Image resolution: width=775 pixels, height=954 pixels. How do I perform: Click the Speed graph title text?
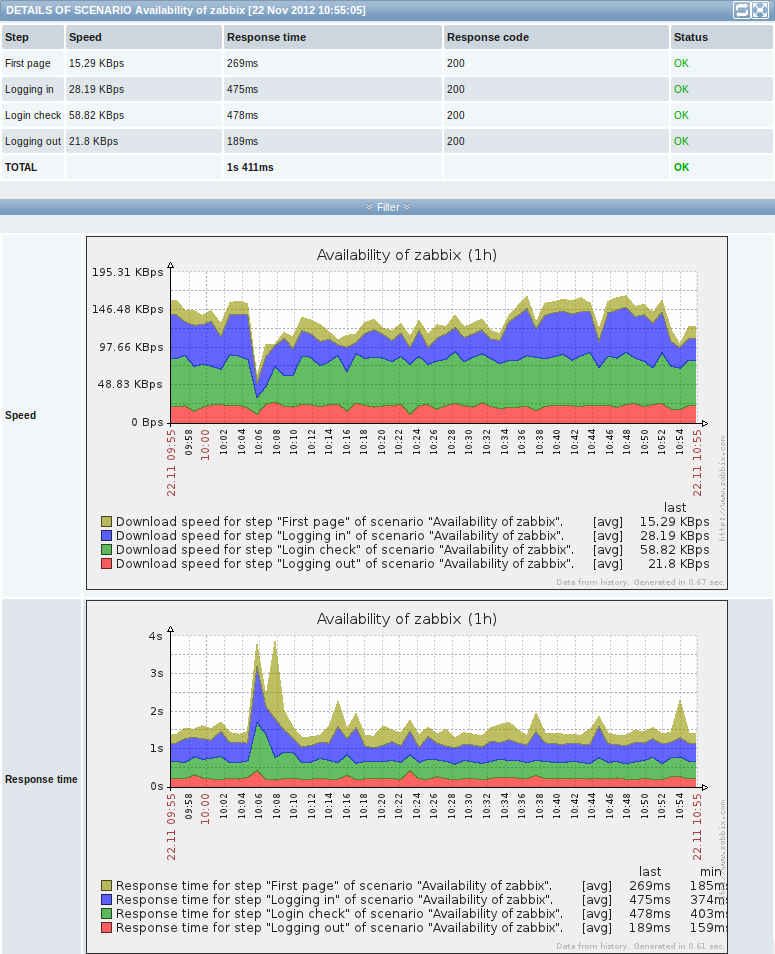point(406,255)
